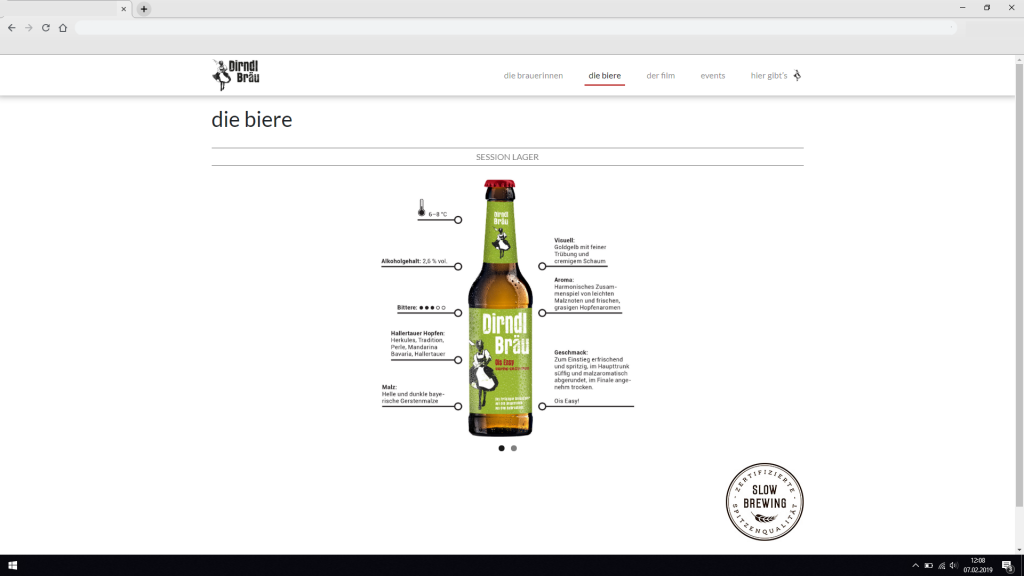Click the battery tray icon
Viewport: 1024px width, 576px height.
coord(928,566)
